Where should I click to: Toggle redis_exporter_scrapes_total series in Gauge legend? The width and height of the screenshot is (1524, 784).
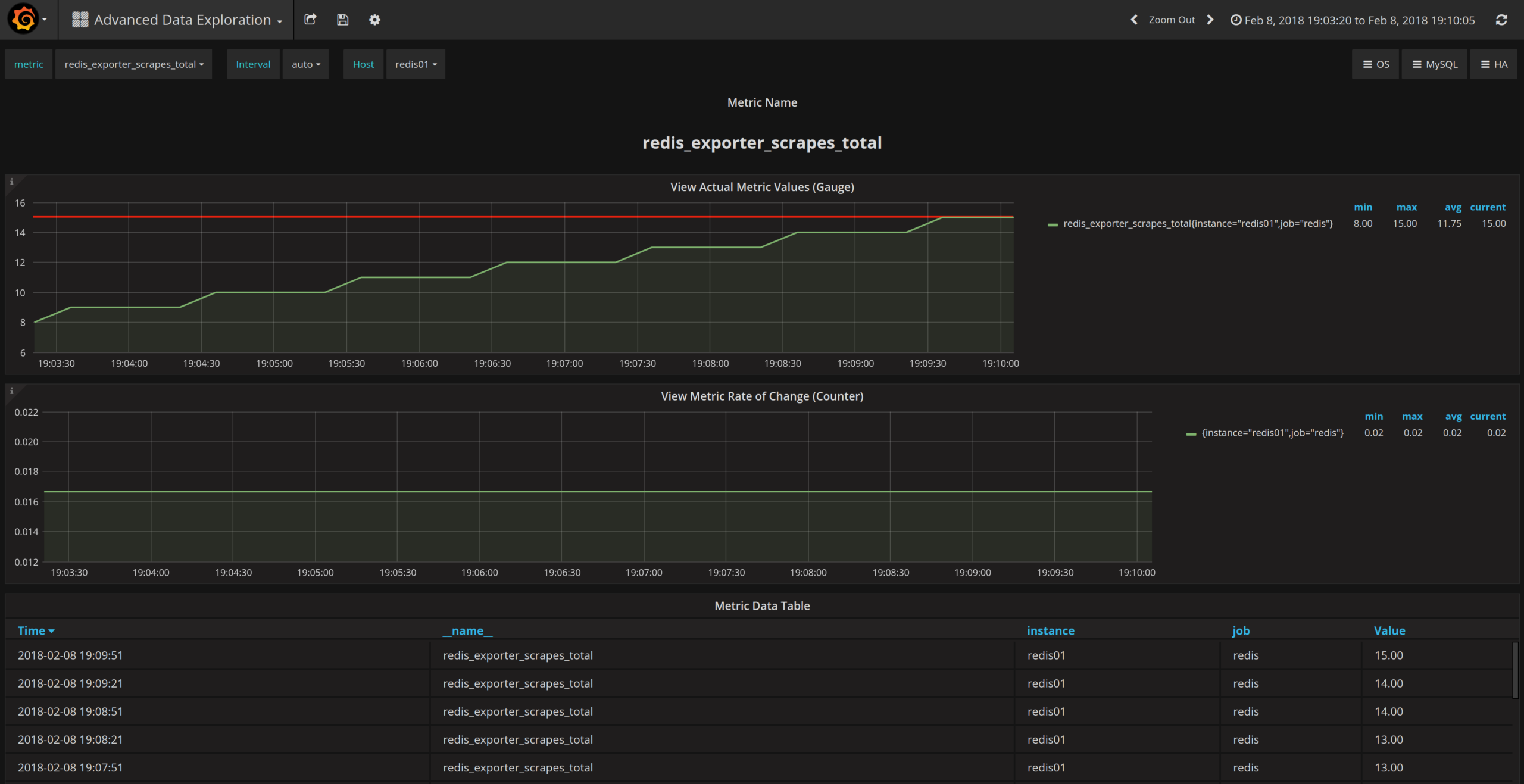coord(1197,223)
